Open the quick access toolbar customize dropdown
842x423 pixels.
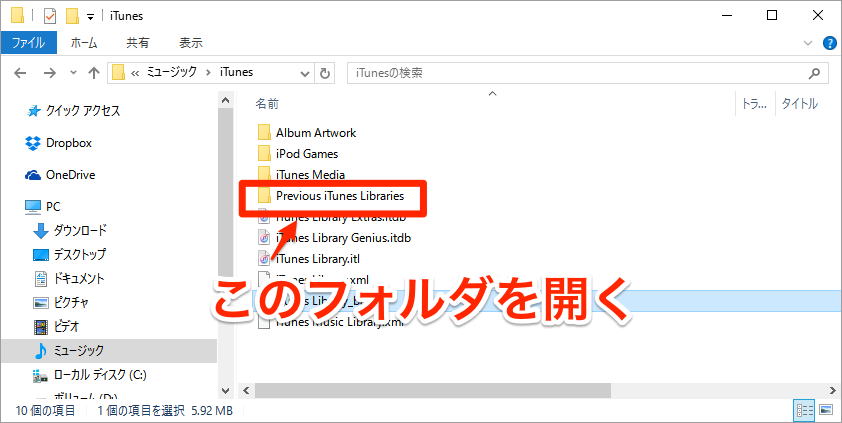(90, 17)
